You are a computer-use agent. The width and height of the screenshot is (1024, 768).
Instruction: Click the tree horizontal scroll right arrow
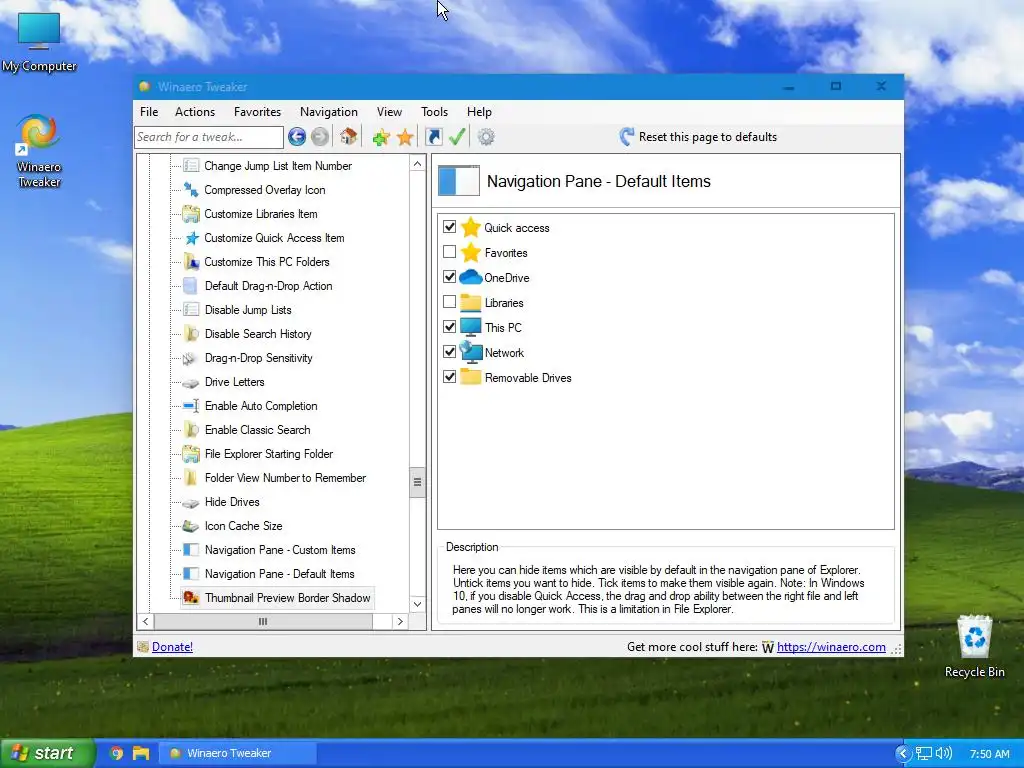point(400,622)
